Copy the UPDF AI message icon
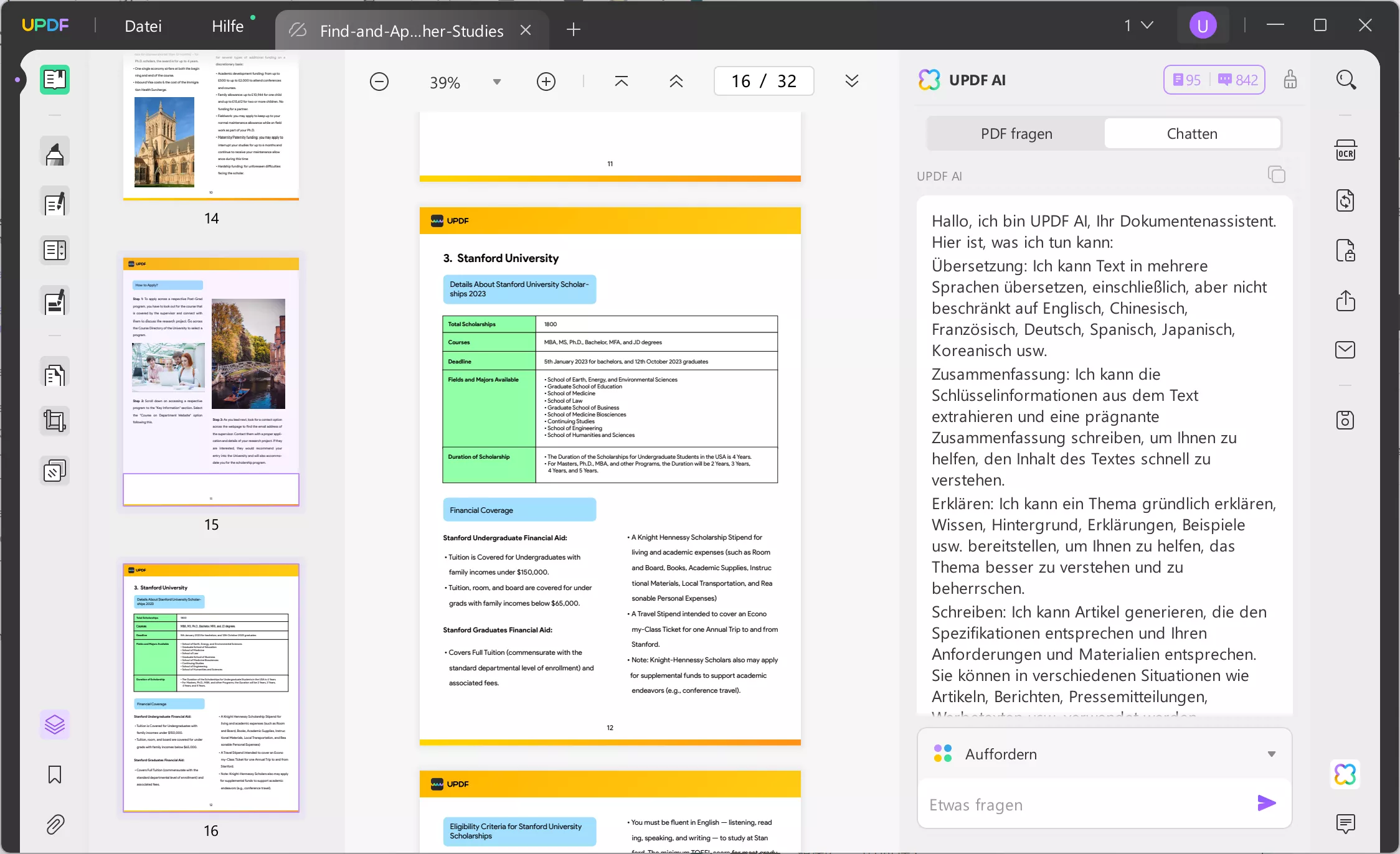This screenshot has height=854, width=1400. 1276,175
